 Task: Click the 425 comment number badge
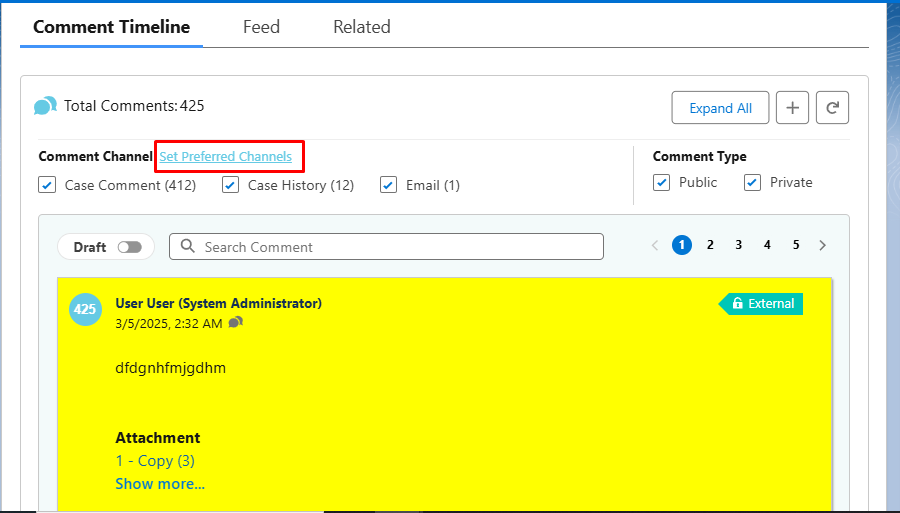(85, 309)
